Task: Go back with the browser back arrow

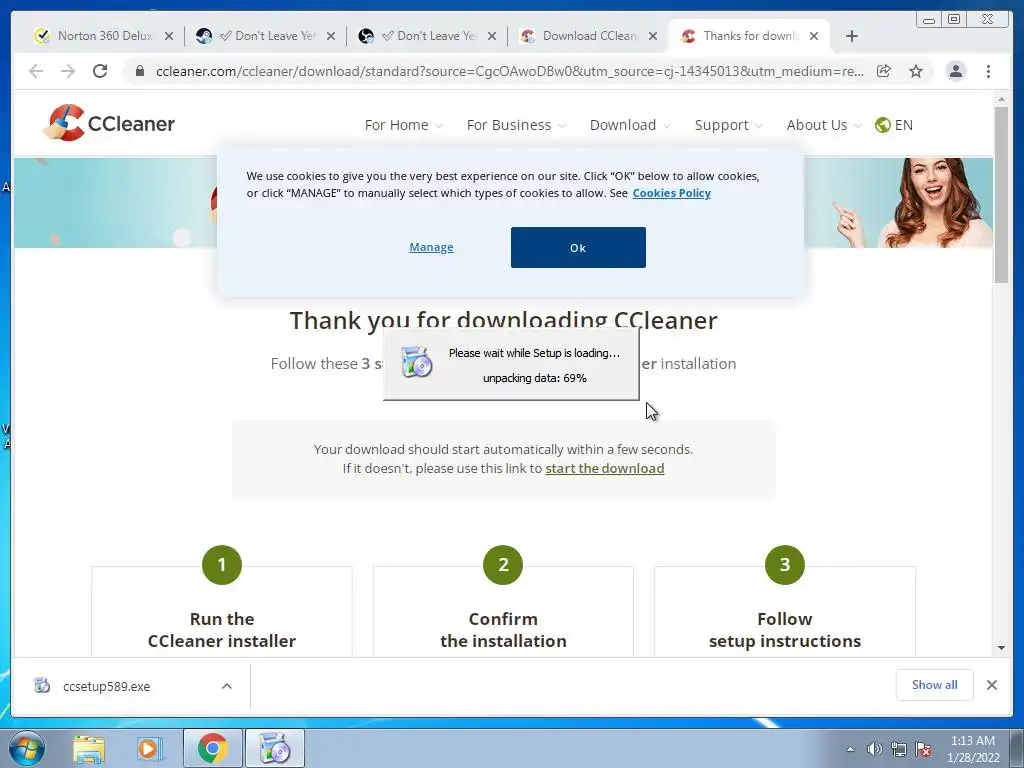Action: pyautogui.click(x=36, y=71)
